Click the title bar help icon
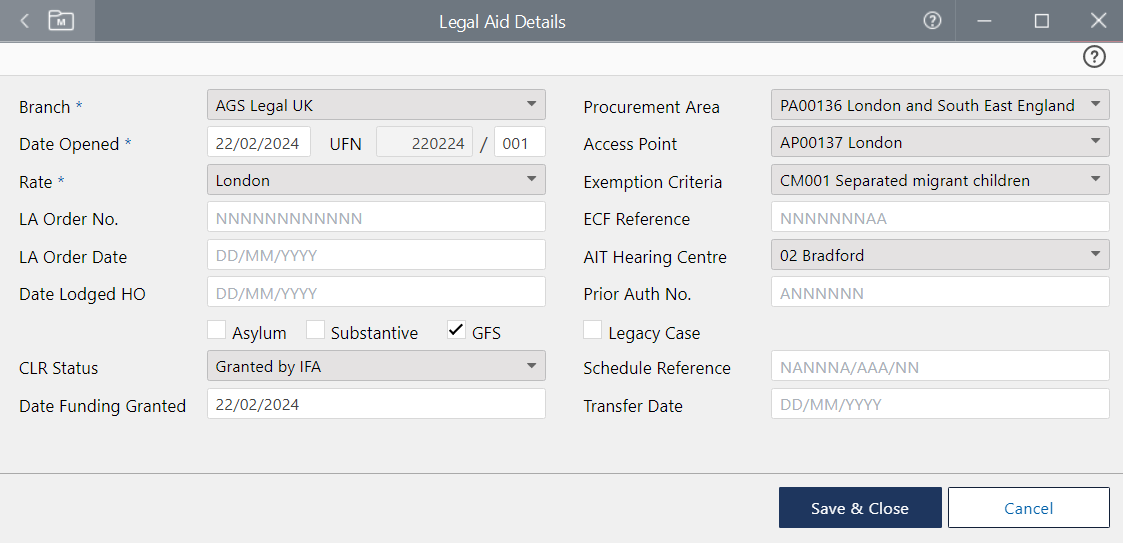1123x543 pixels. [x=932, y=21]
